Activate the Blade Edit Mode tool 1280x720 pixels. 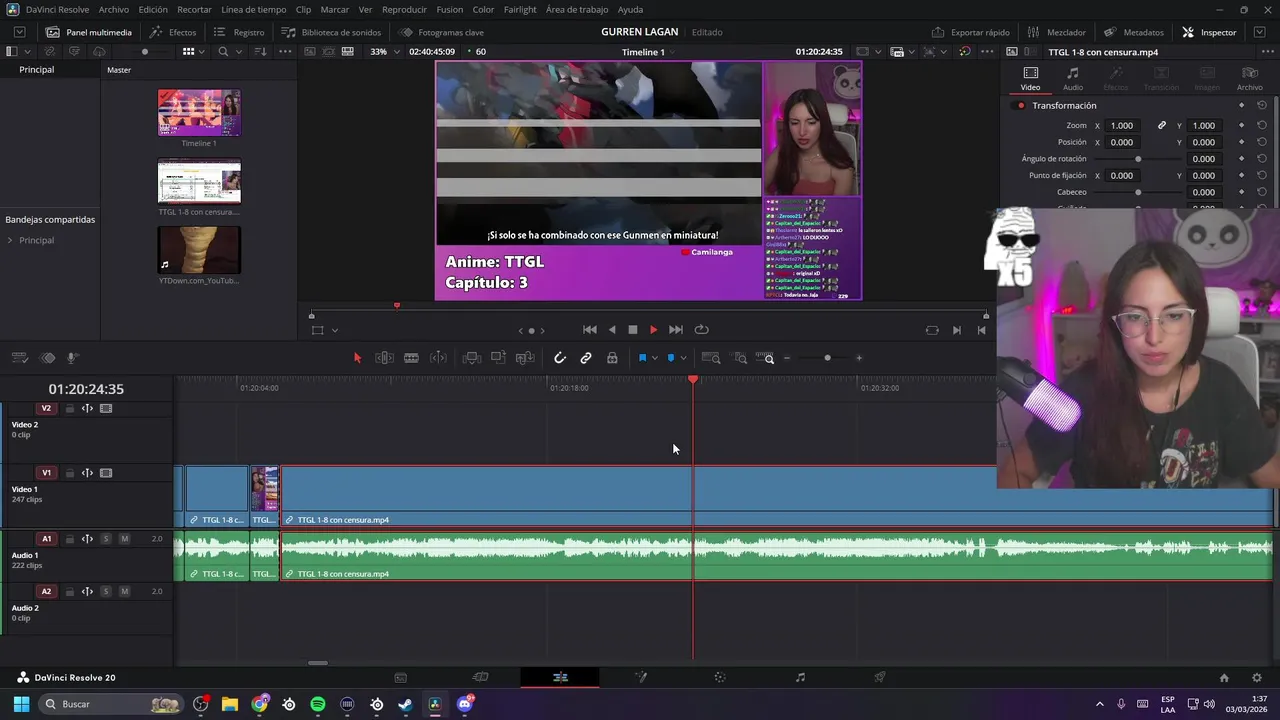tap(411, 358)
